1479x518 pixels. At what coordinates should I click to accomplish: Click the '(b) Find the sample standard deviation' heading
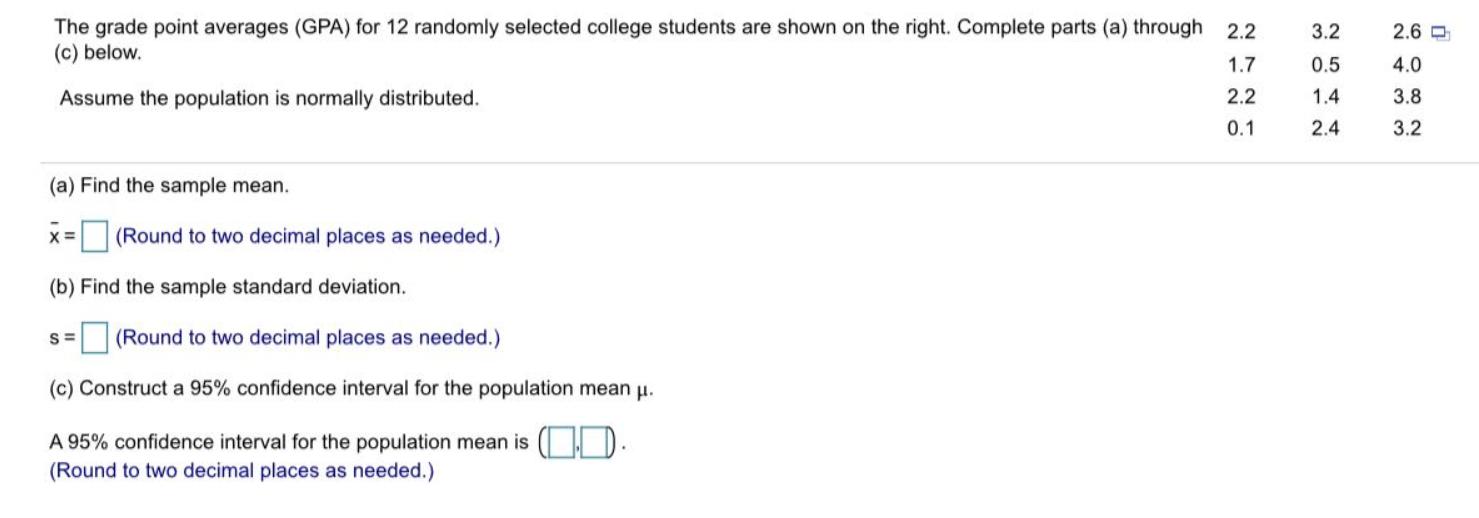tap(228, 287)
